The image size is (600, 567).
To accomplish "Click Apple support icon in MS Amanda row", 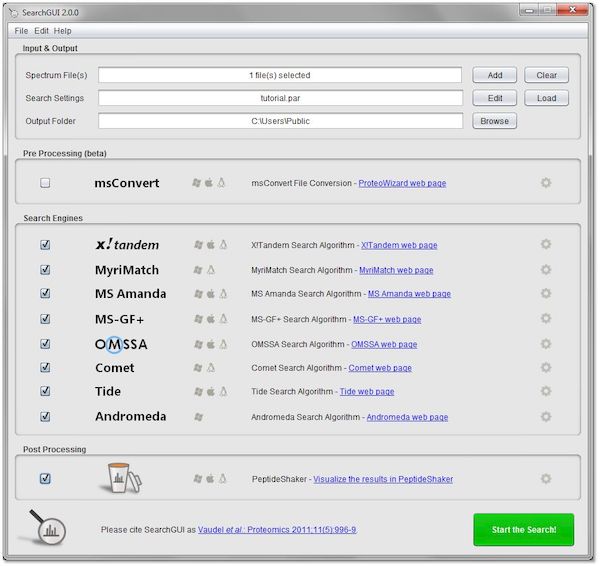I will coord(210,294).
